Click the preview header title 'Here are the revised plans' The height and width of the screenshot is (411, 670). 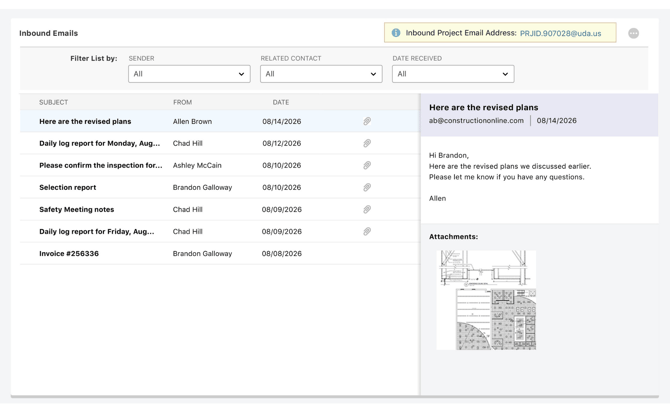pos(483,107)
